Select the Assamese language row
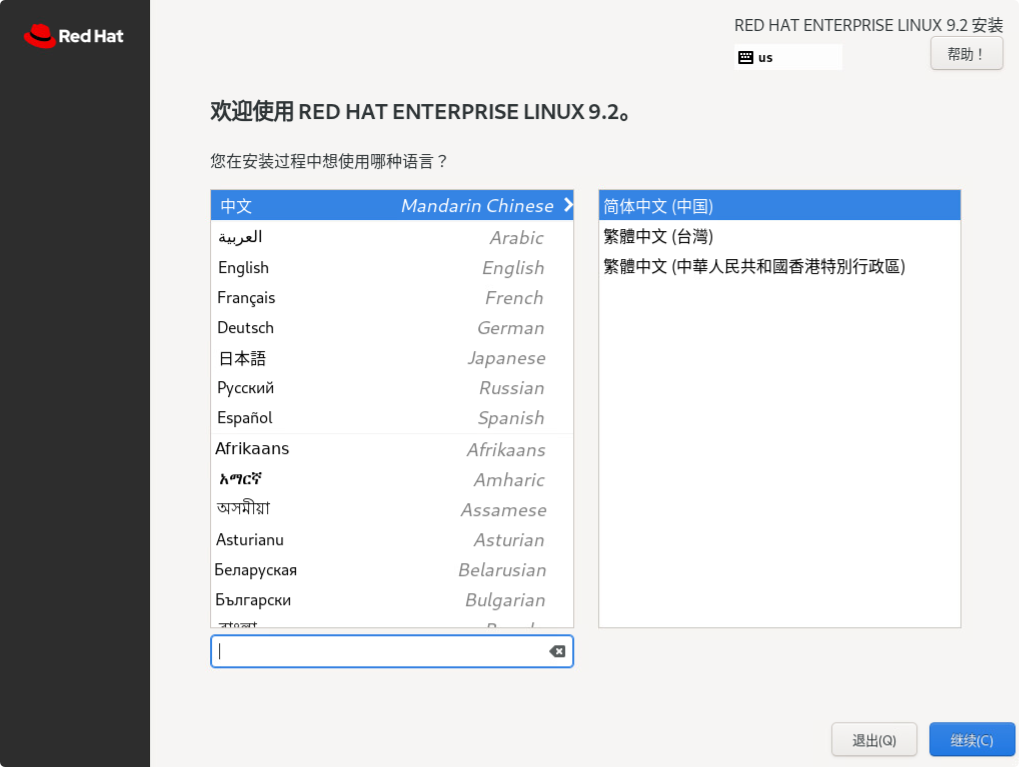The image size is (1019, 767). point(392,509)
